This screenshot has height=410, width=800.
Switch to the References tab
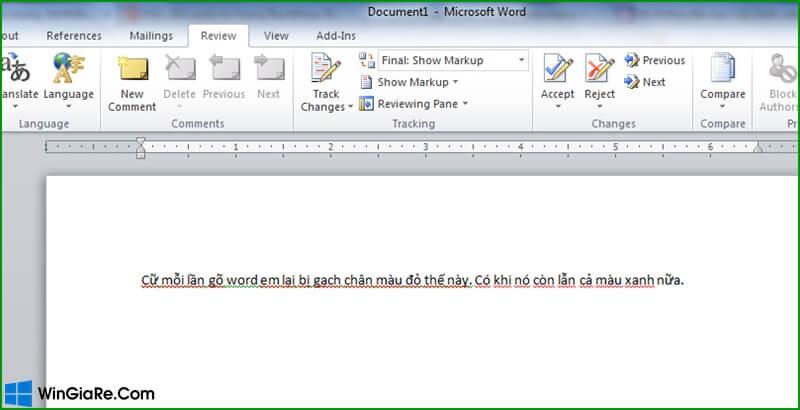pos(74,36)
